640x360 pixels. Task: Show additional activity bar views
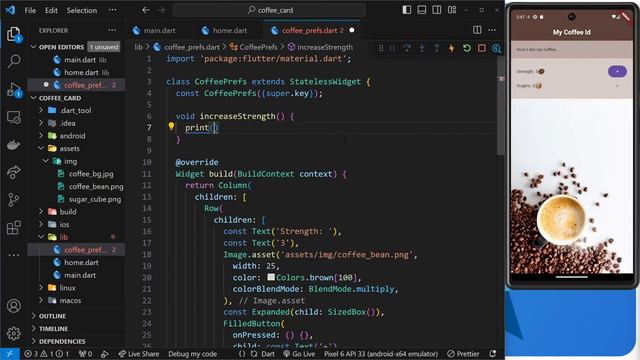point(14,255)
